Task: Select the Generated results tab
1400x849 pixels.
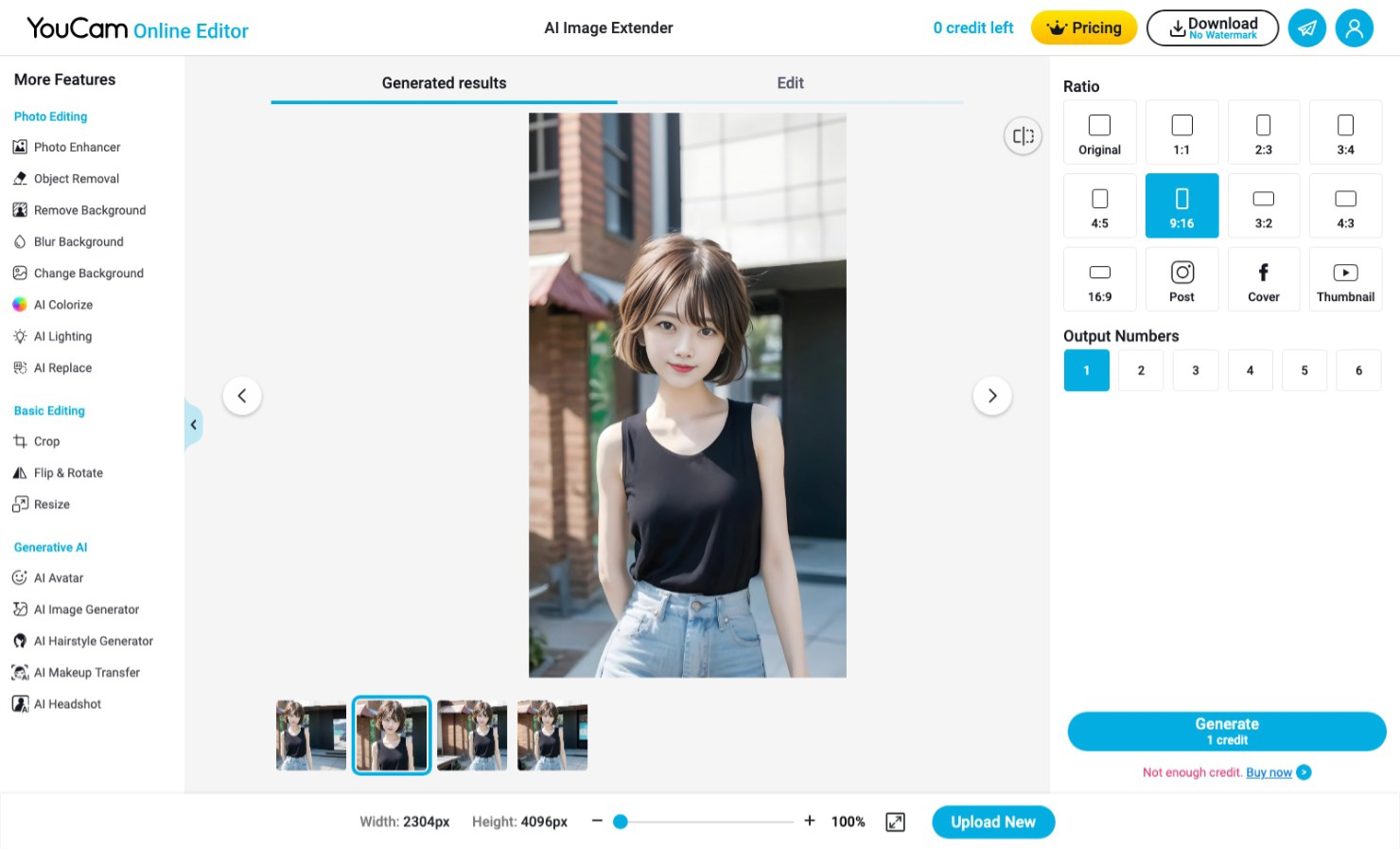Action: [x=444, y=83]
